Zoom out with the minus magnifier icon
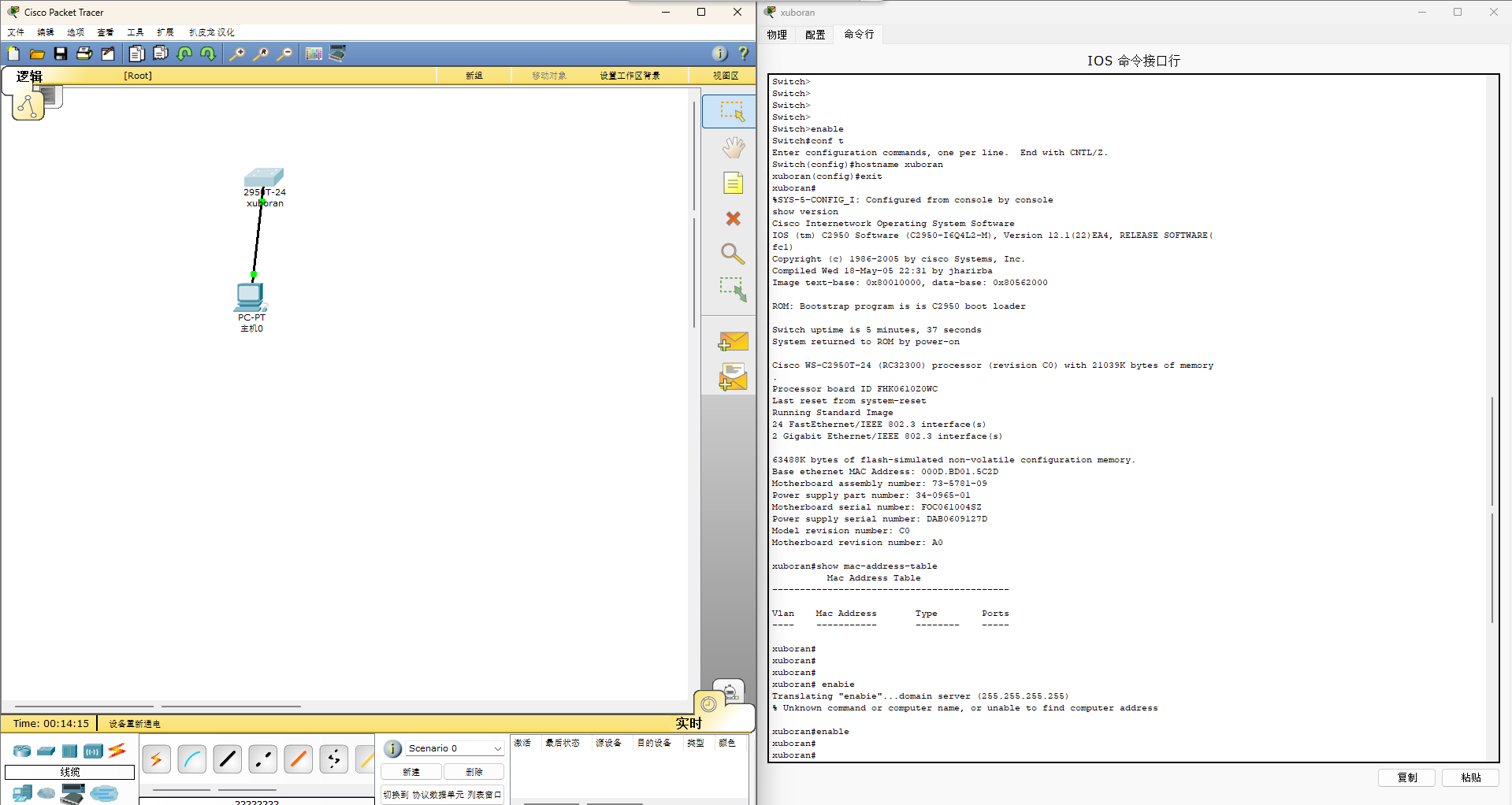Viewport: 1512px width, 805px height. tap(284, 54)
